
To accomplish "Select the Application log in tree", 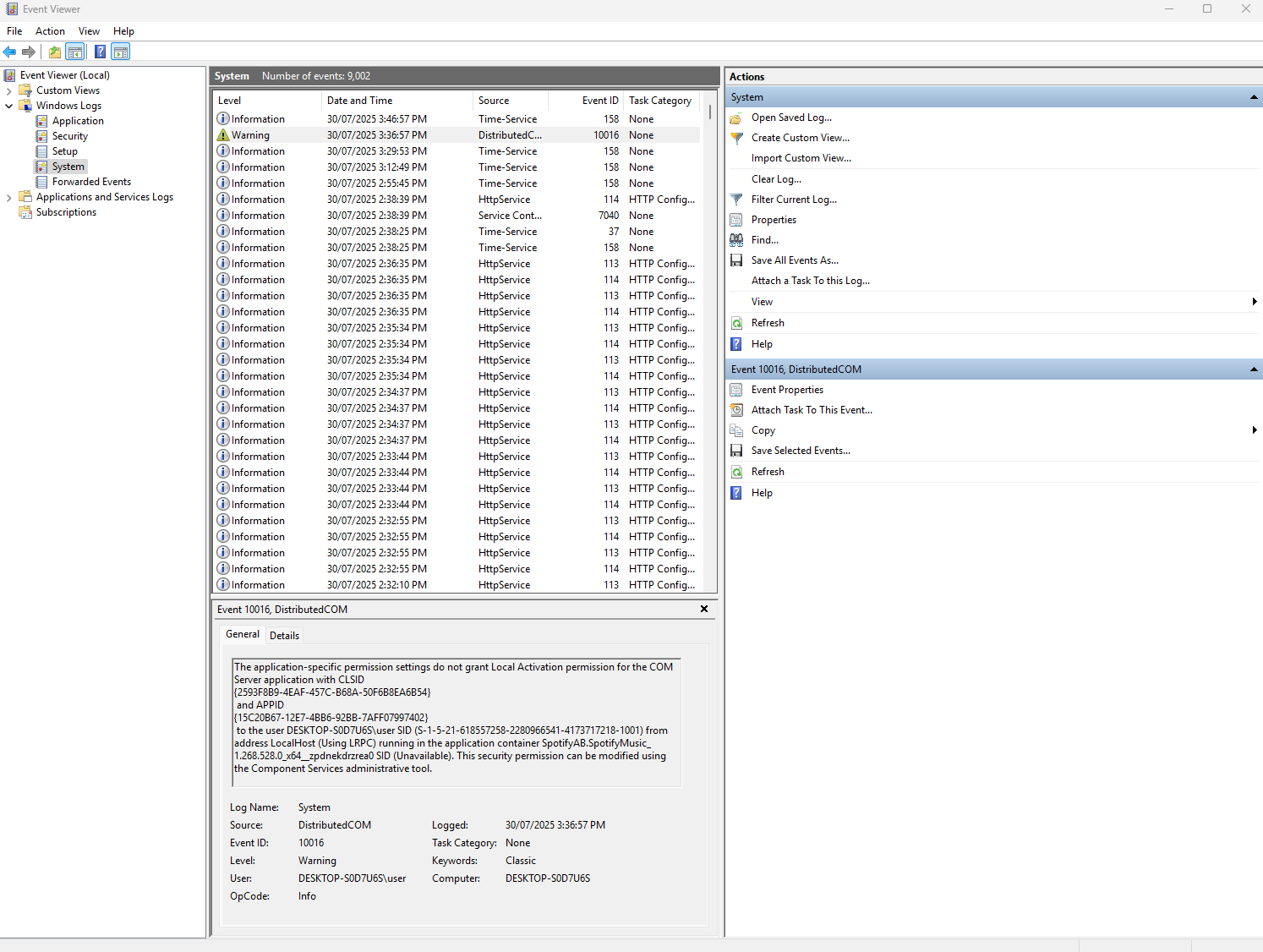I will click(x=78, y=121).
